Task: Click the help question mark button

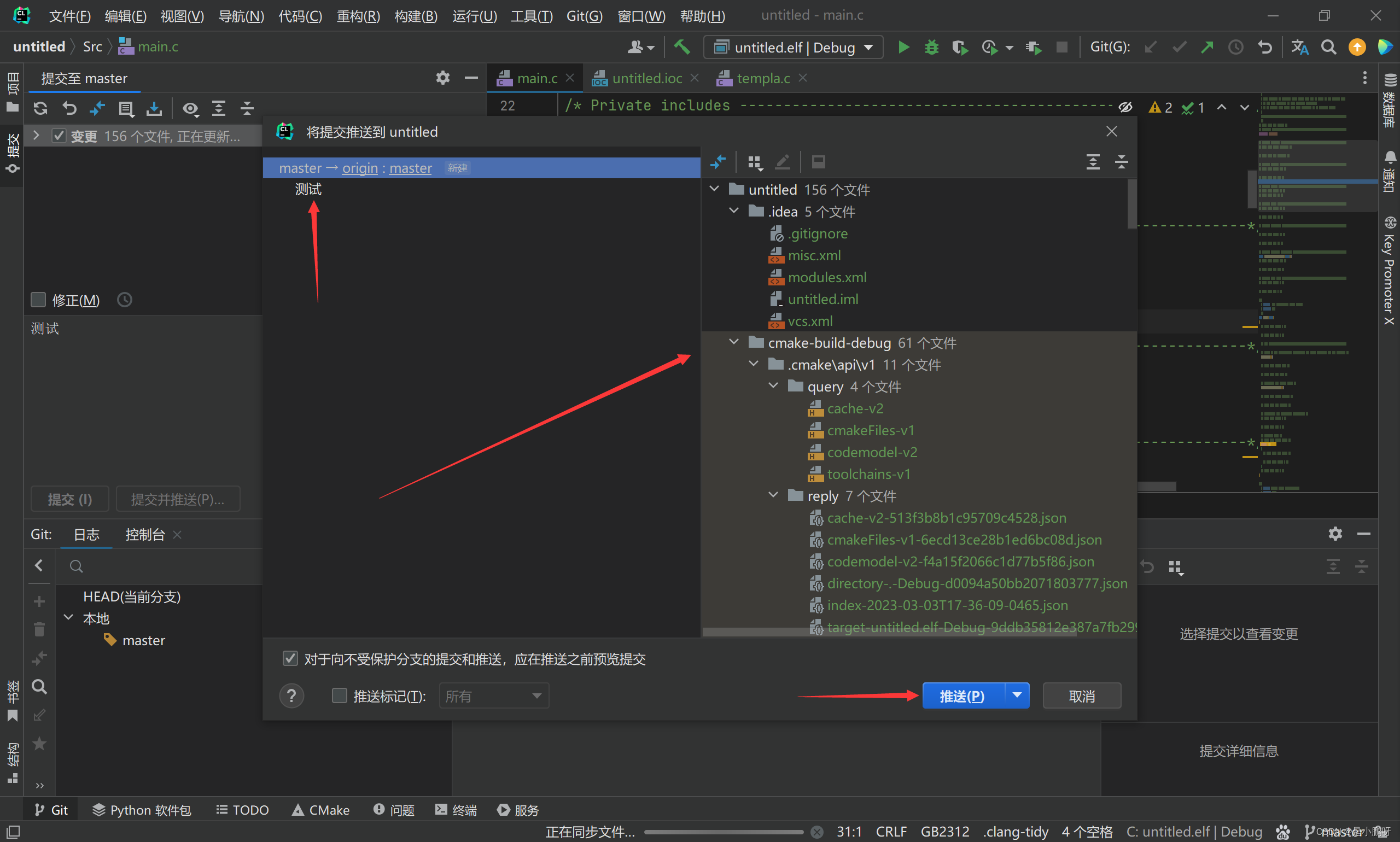Action: [x=291, y=695]
